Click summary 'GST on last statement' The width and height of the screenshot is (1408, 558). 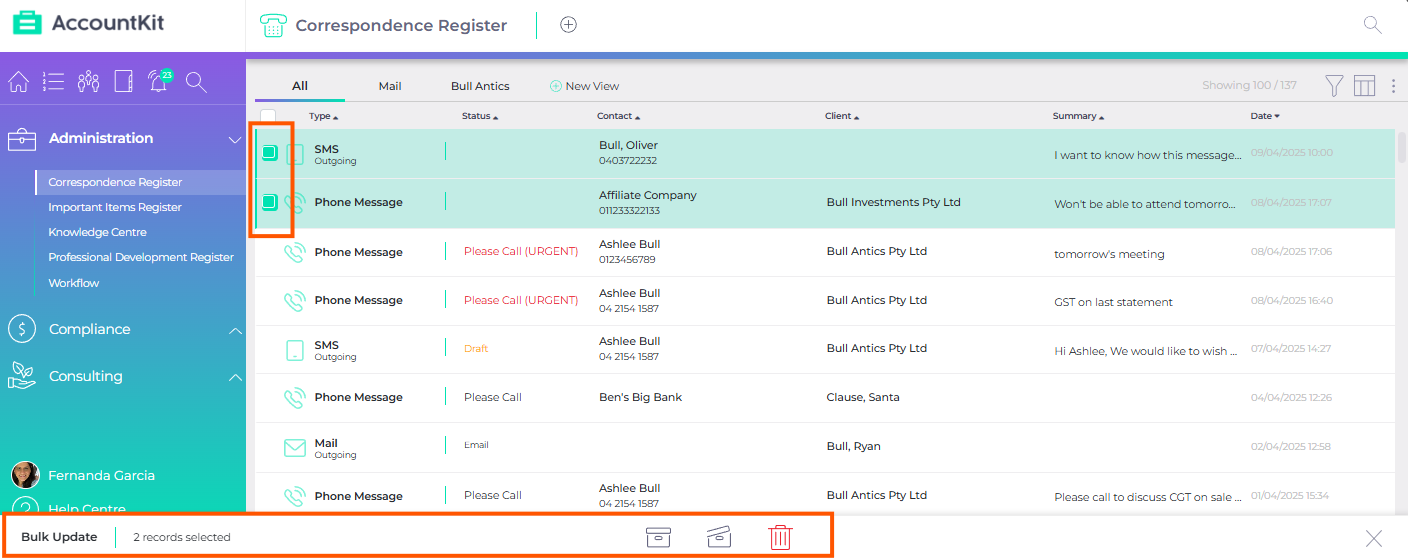[1113, 302]
